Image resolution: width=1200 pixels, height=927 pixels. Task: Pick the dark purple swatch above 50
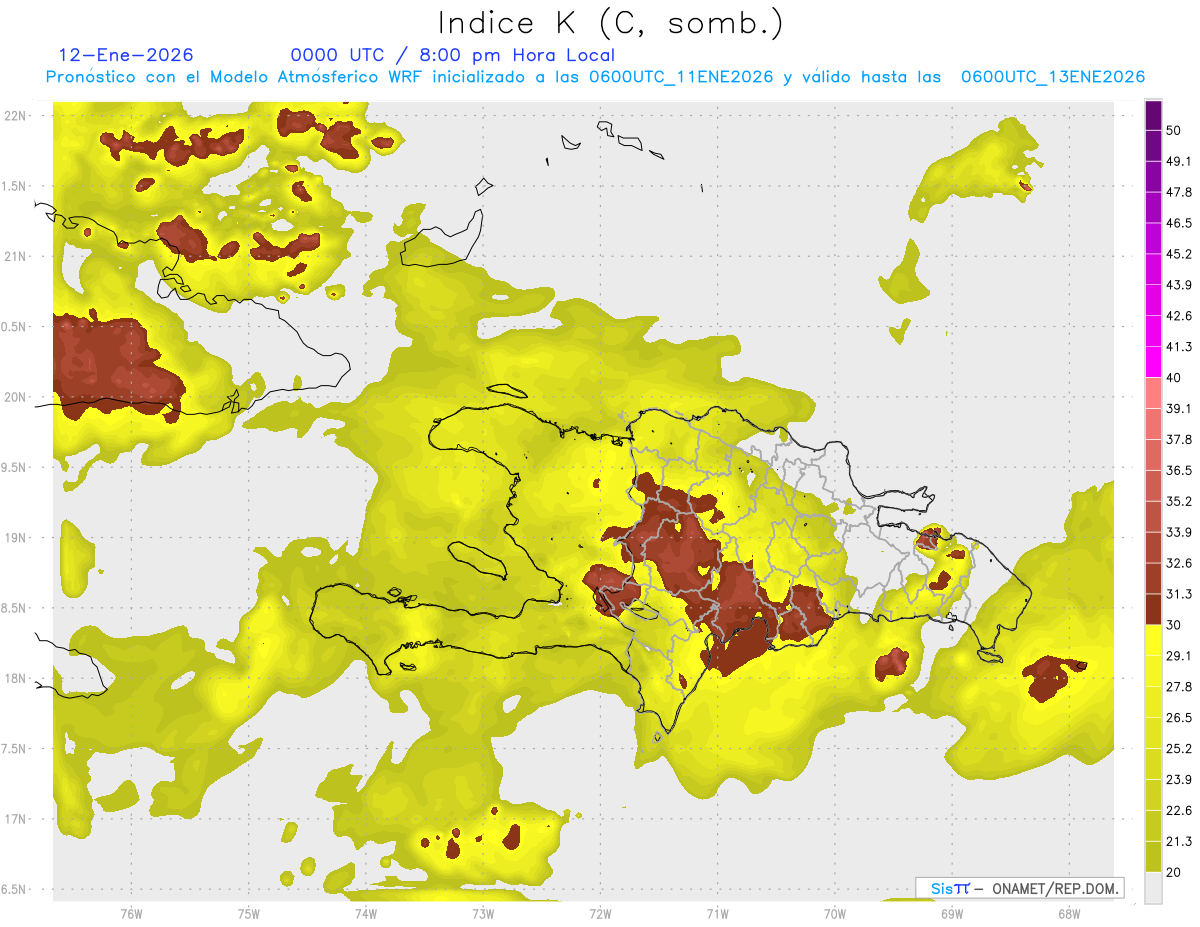[x=1153, y=116]
